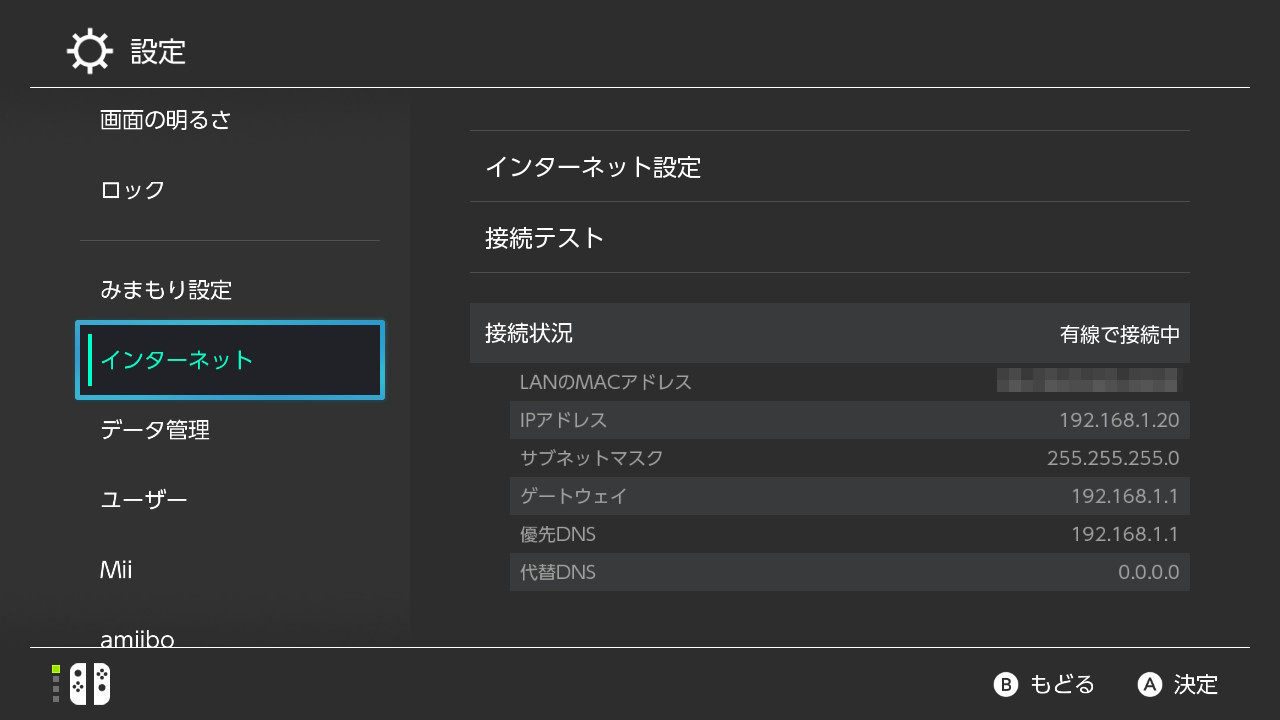The image size is (1280, 720).
Task: Click the settings gear icon
Action: (89, 51)
